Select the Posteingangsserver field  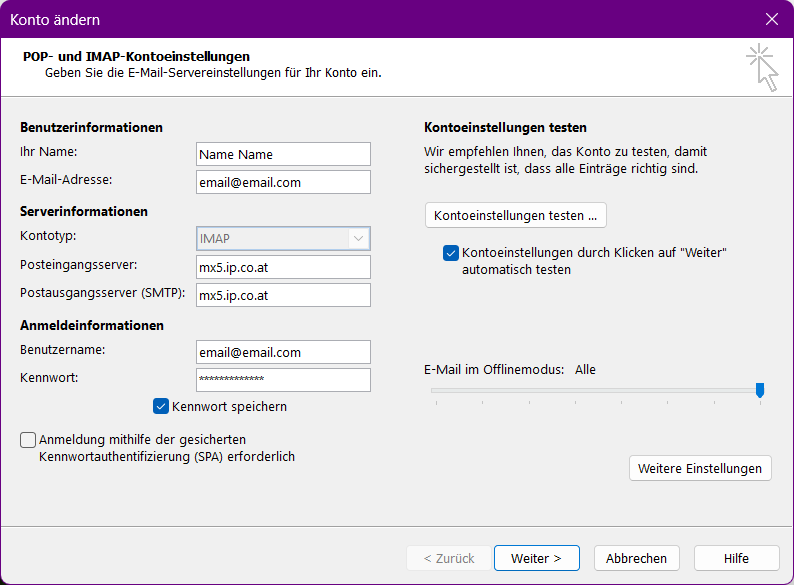pyautogui.click(x=283, y=267)
